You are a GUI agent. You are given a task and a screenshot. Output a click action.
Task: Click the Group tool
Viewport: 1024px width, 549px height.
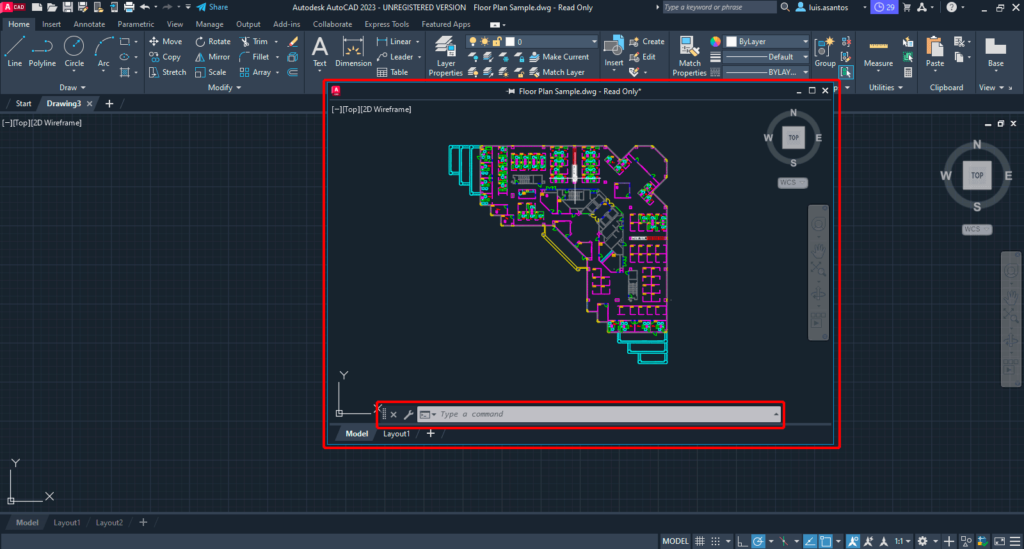point(825,52)
